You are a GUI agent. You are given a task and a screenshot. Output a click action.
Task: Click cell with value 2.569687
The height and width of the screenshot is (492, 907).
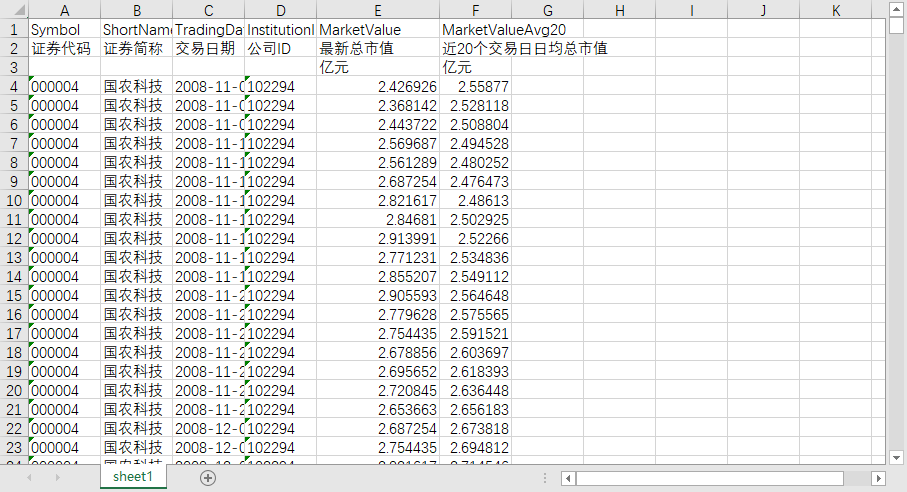[x=378, y=144]
